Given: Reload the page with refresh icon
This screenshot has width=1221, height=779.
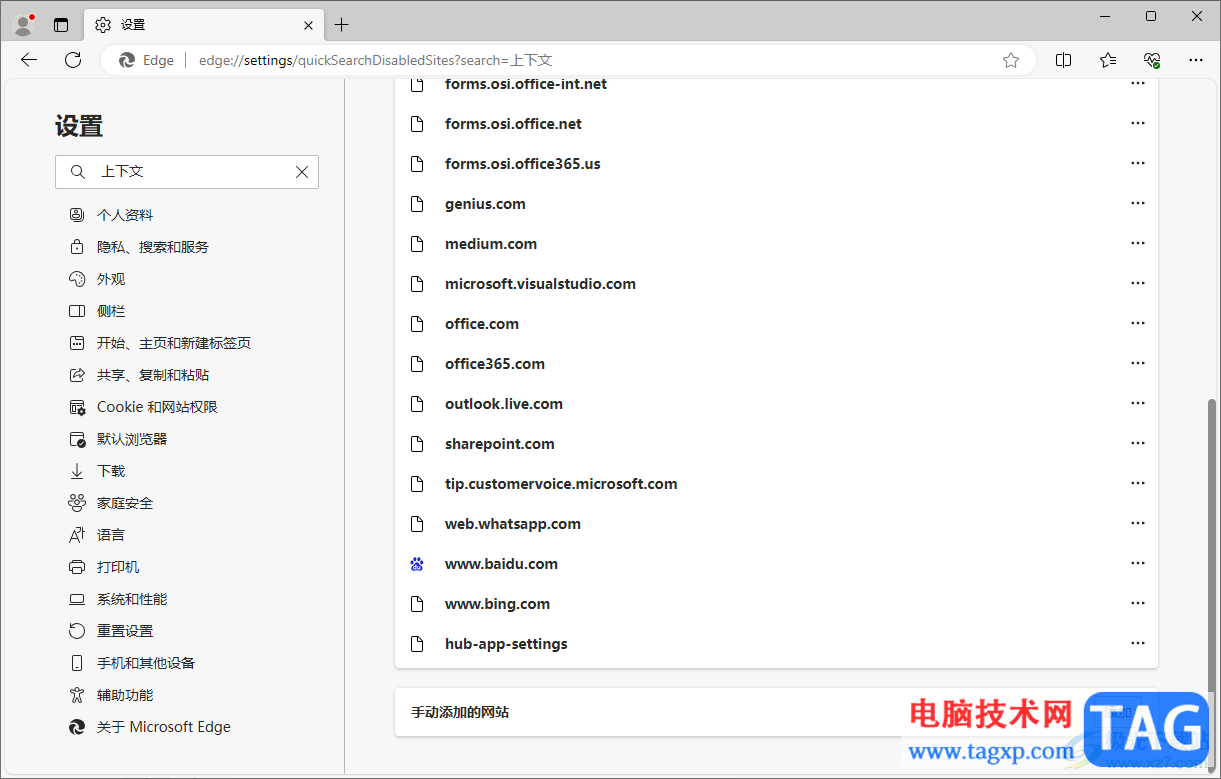Looking at the screenshot, I should coord(73,60).
